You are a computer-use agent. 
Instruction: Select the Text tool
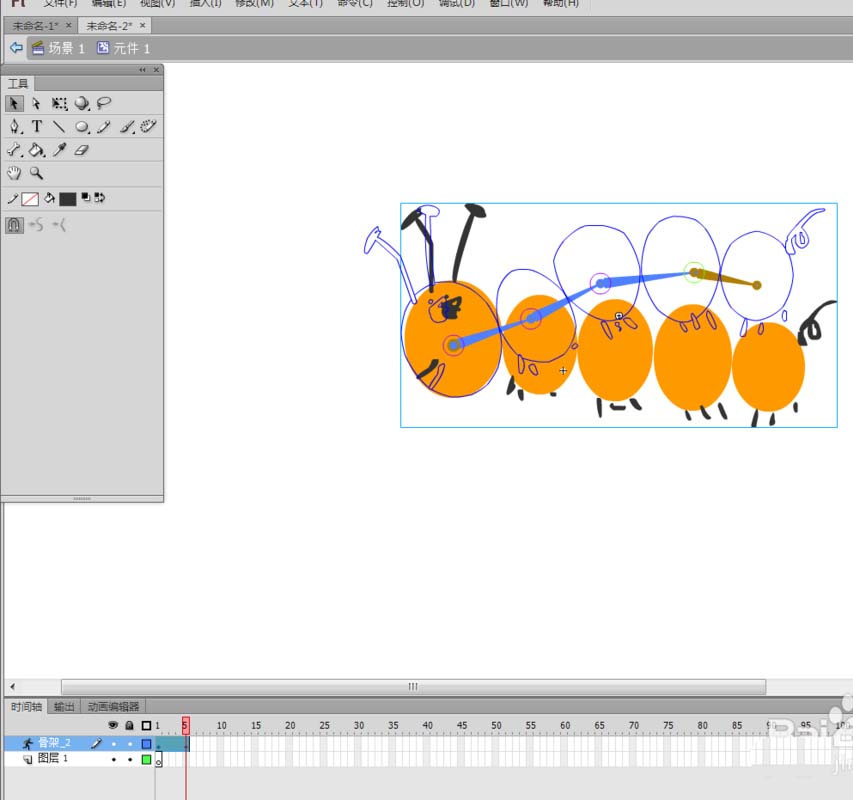(37, 127)
